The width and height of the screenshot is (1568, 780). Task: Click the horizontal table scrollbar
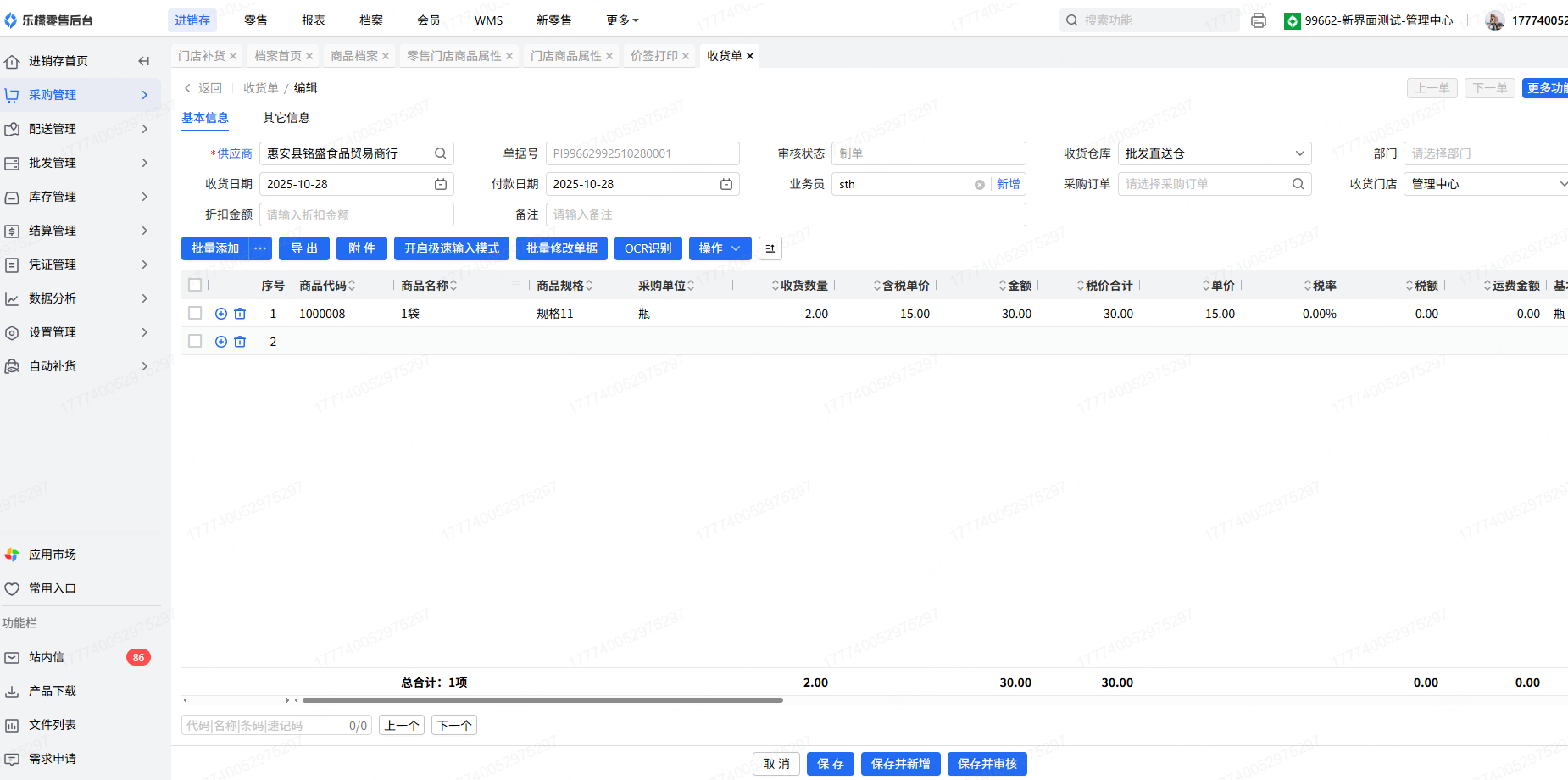tap(542, 700)
